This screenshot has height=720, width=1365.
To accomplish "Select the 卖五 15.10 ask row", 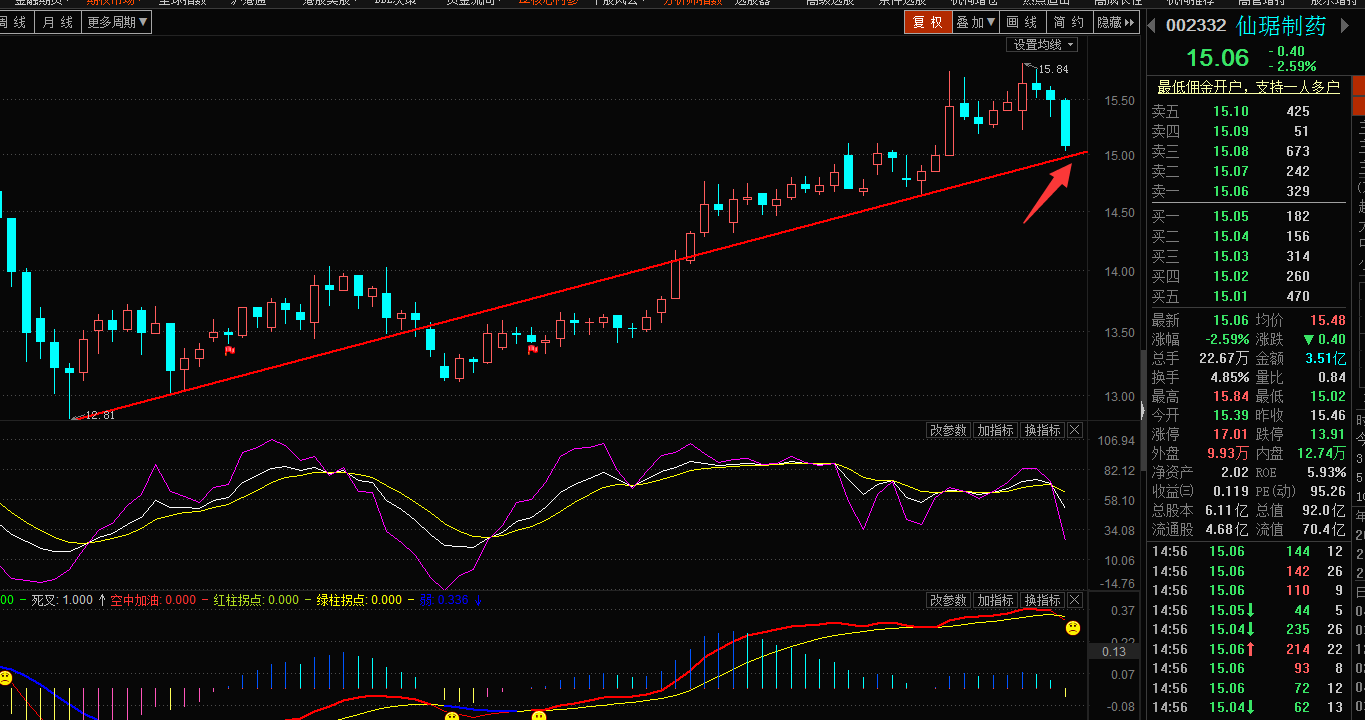I will 1247,111.
